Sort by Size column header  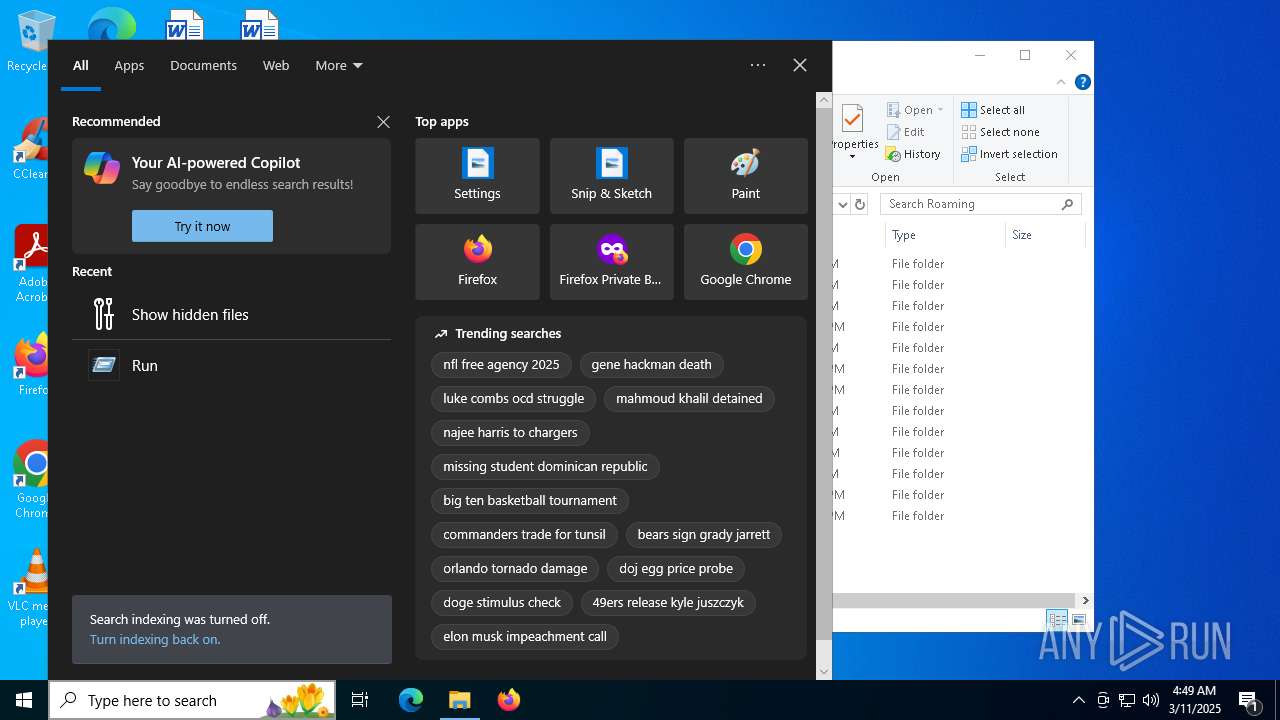pyautogui.click(x=1045, y=235)
